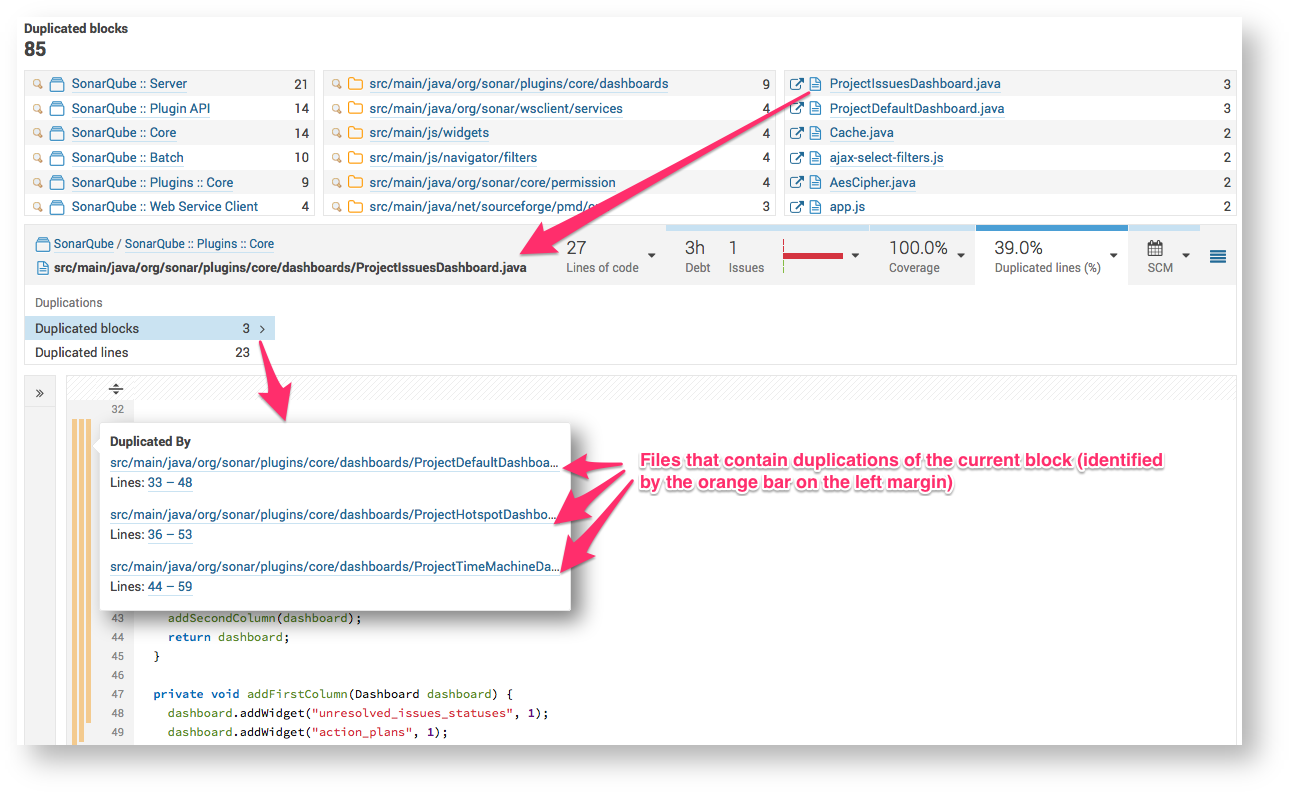This screenshot has width=1290, height=793.
Task: Click the file icon beside Cache.java
Action: click(815, 133)
